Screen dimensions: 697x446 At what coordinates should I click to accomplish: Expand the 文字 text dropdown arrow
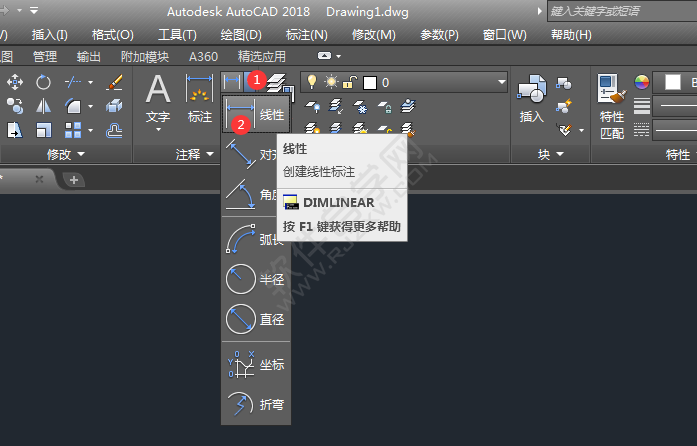[x=158, y=130]
